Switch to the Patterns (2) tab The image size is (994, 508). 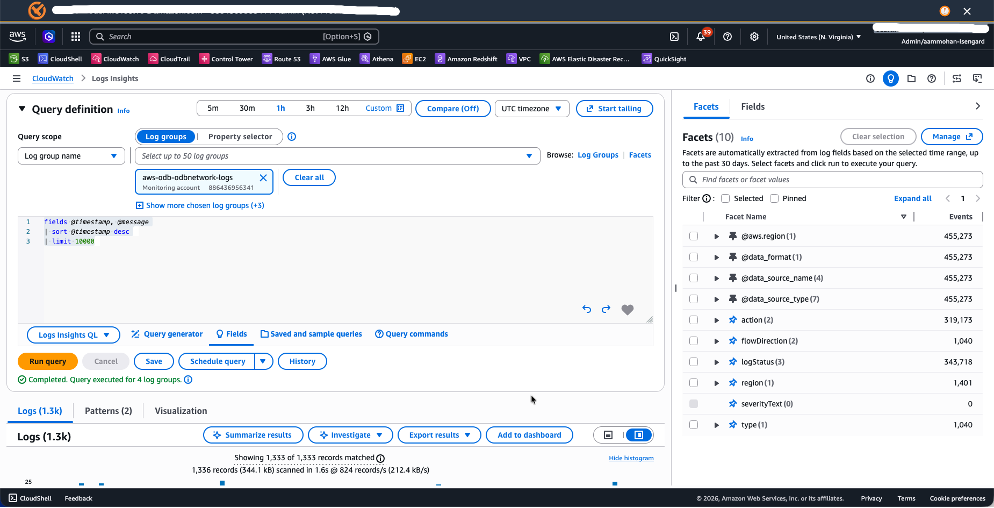pos(108,411)
